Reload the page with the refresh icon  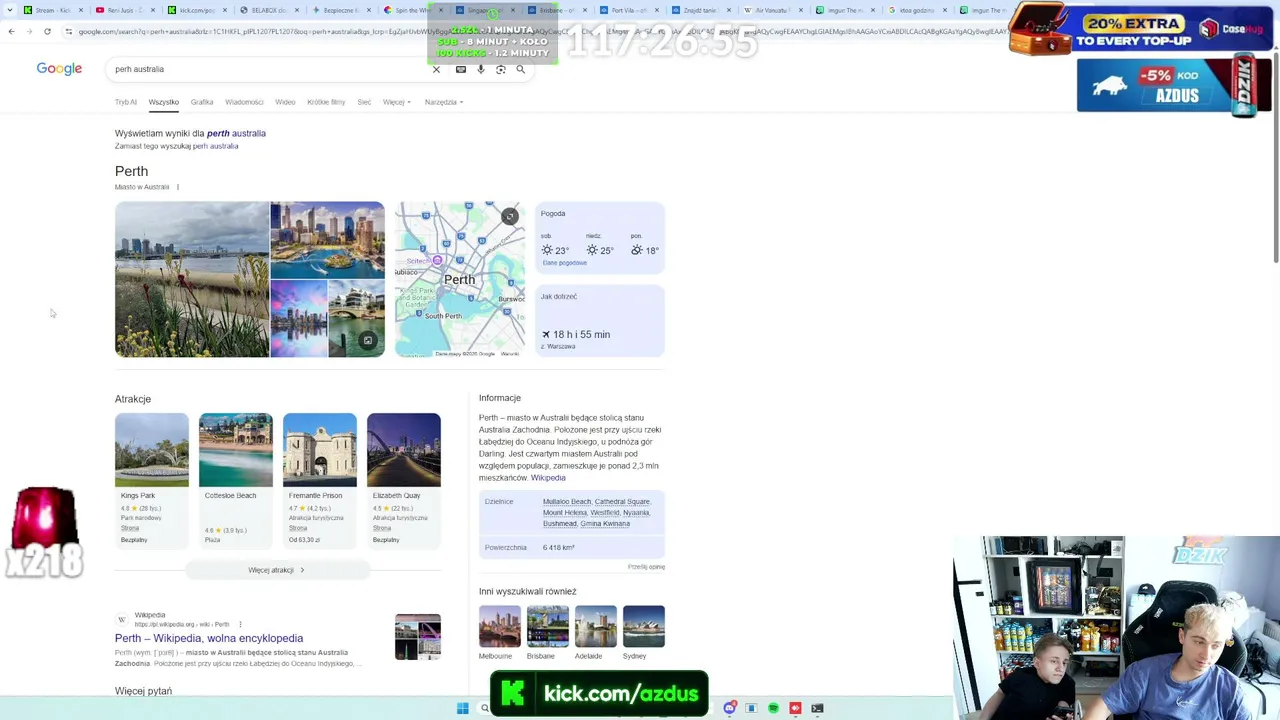pyautogui.click(x=47, y=31)
